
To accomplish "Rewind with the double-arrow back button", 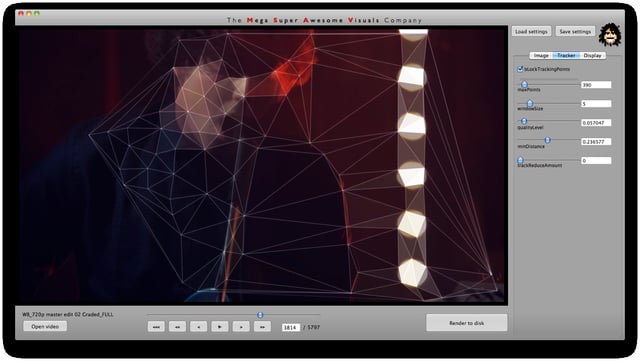I will point(177,327).
